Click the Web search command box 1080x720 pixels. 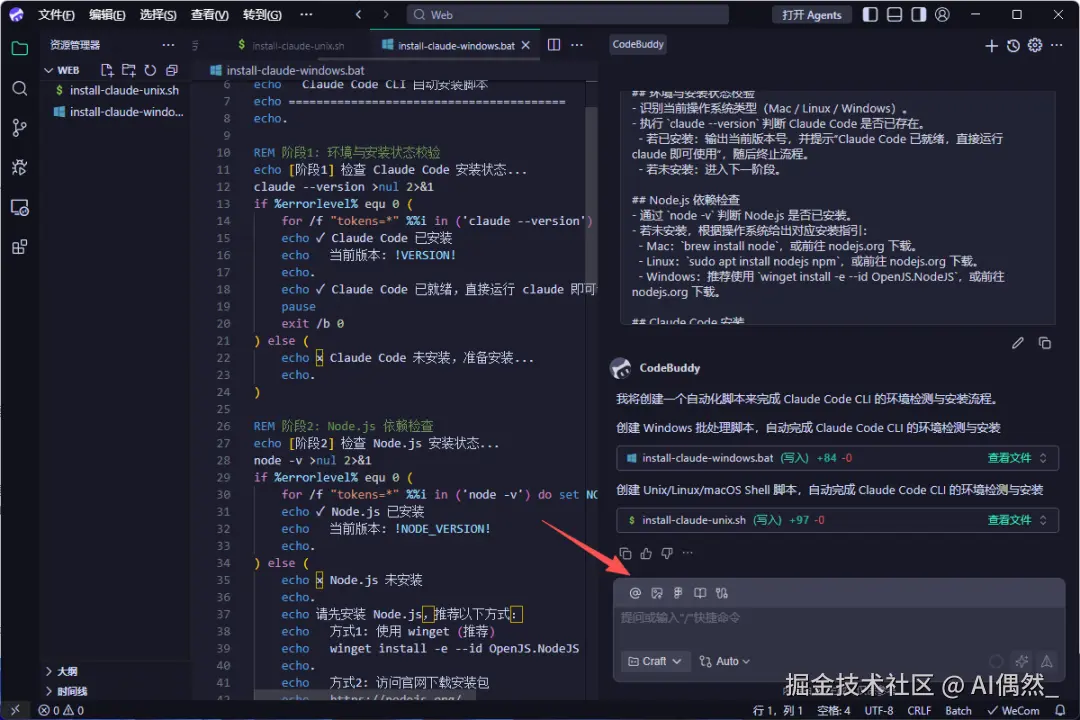click(568, 14)
